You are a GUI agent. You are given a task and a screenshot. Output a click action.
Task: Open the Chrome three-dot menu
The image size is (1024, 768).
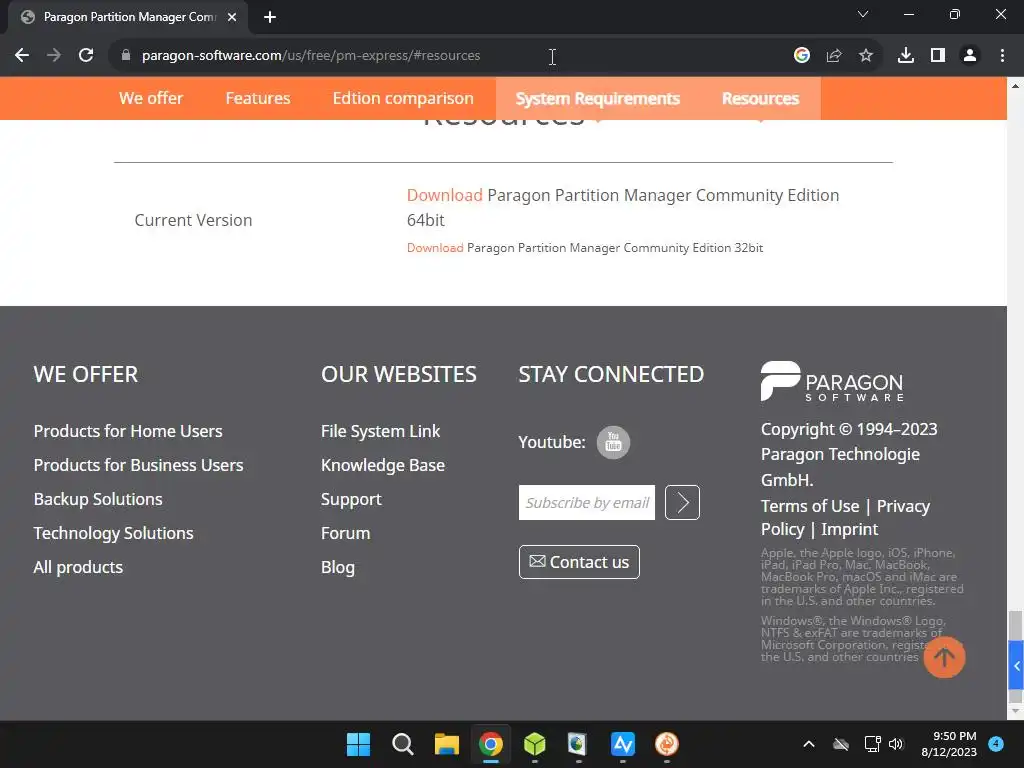(1002, 56)
